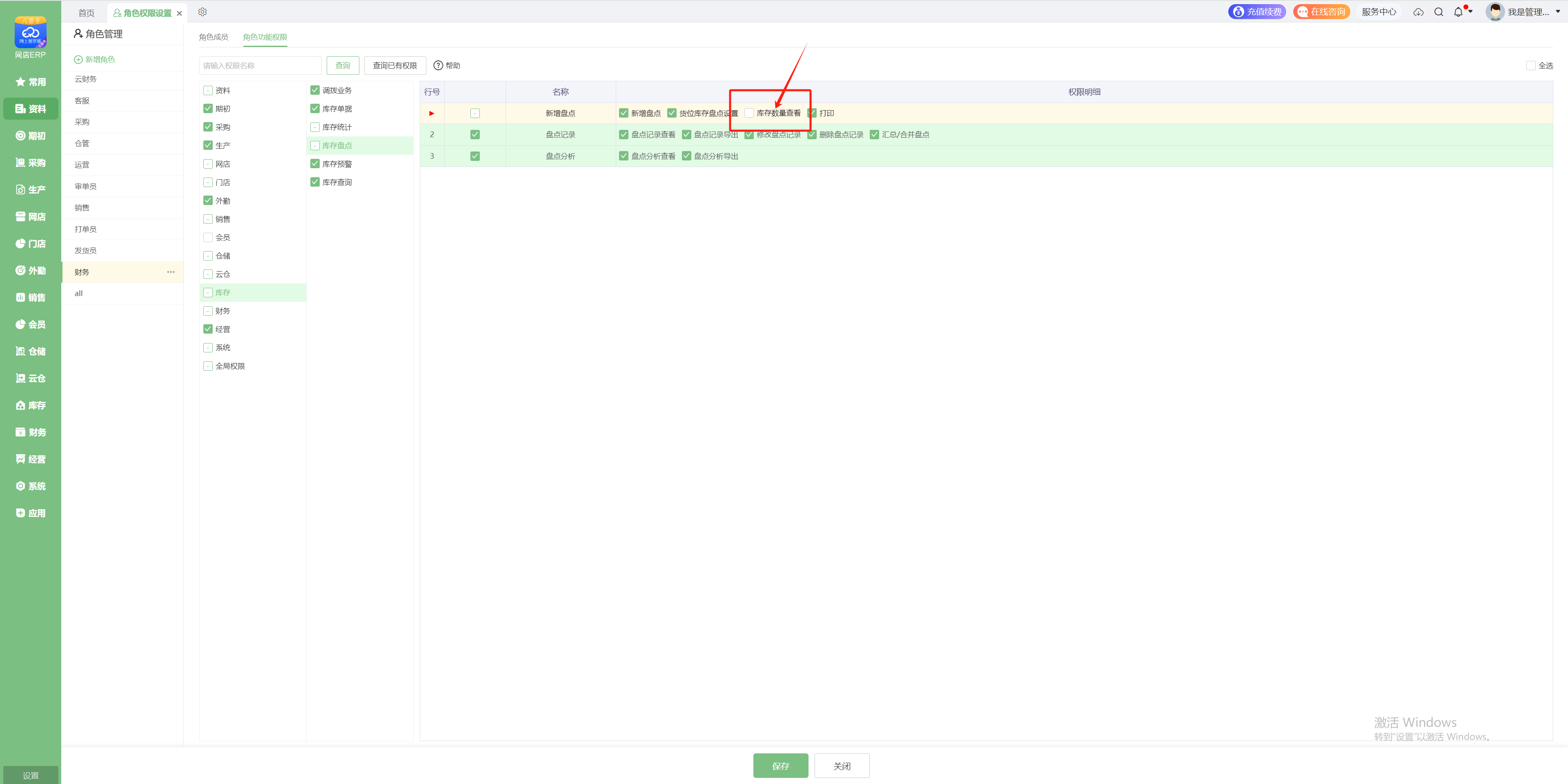The image size is (1568, 784).
Task: Open the user account dropdown arrow
Action: (1558, 11)
